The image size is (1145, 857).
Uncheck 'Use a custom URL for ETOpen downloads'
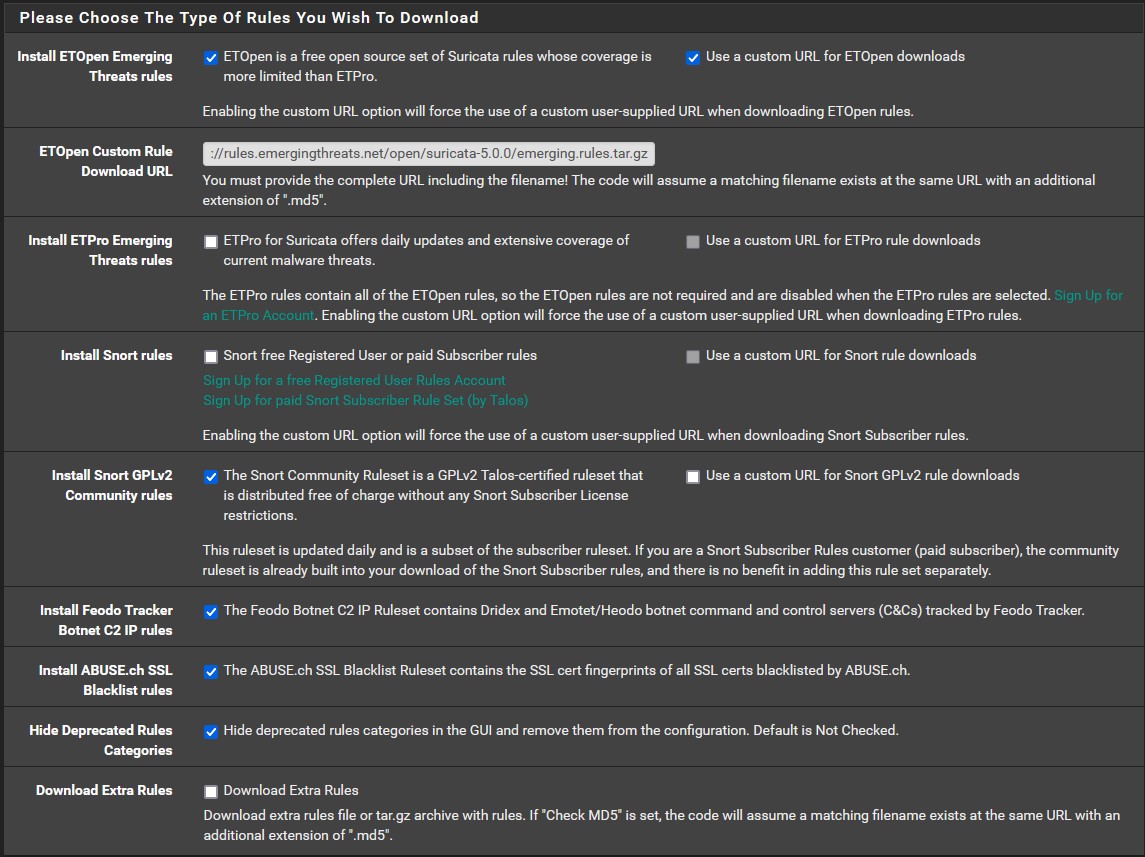[693, 57]
